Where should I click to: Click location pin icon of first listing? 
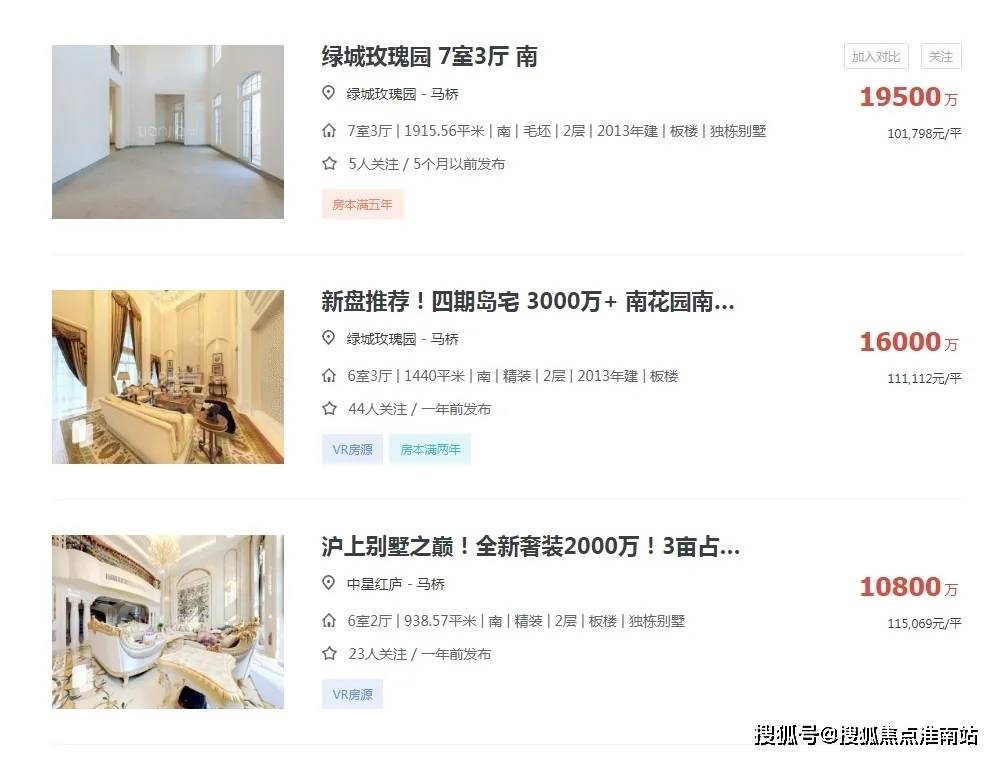click(x=328, y=93)
